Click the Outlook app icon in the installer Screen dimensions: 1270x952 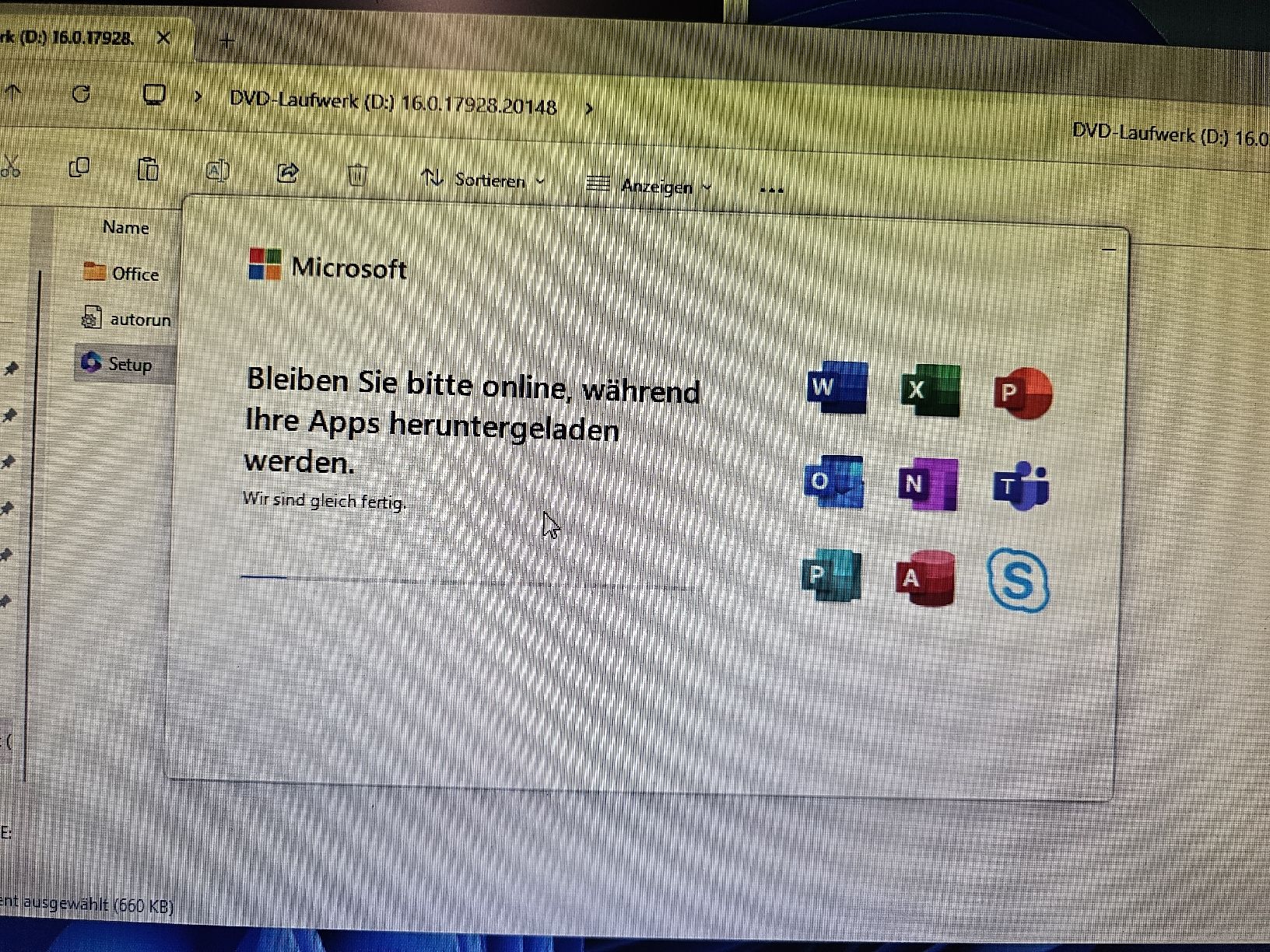click(833, 481)
